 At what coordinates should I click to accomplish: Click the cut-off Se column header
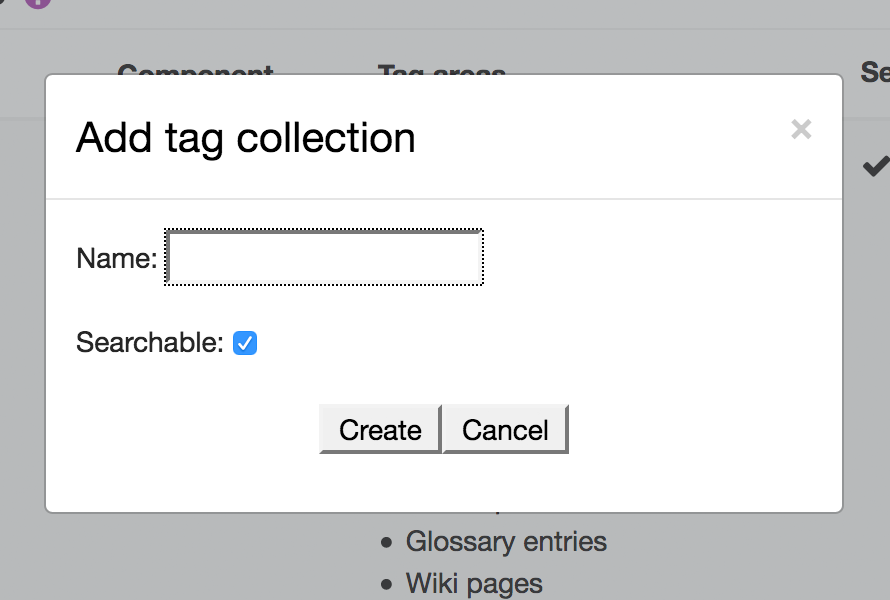click(x=875, y=72)
